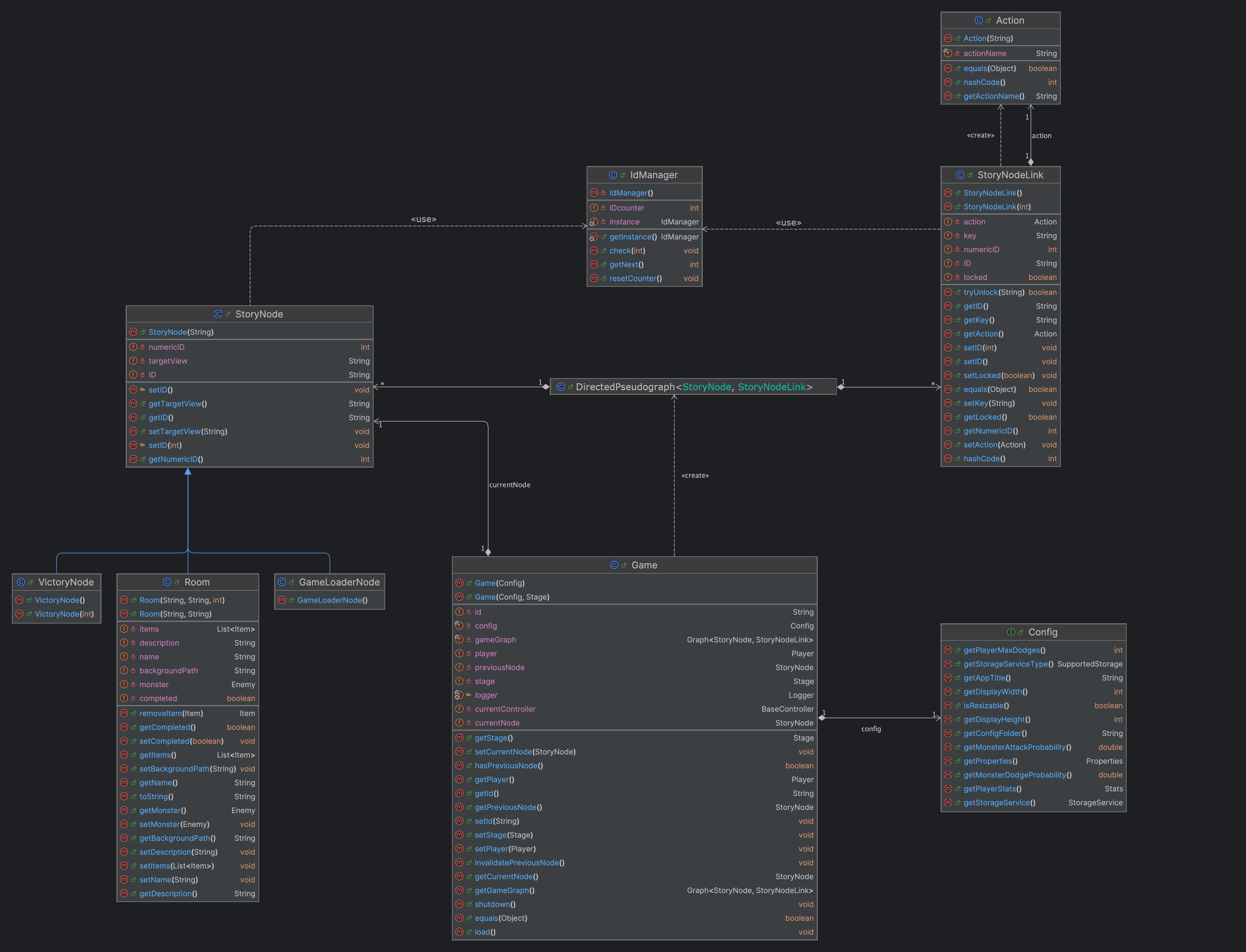Screen dimensions: 1246x952
Task: Click the class icon beside GameLoaderNode title
Action: 281,582
